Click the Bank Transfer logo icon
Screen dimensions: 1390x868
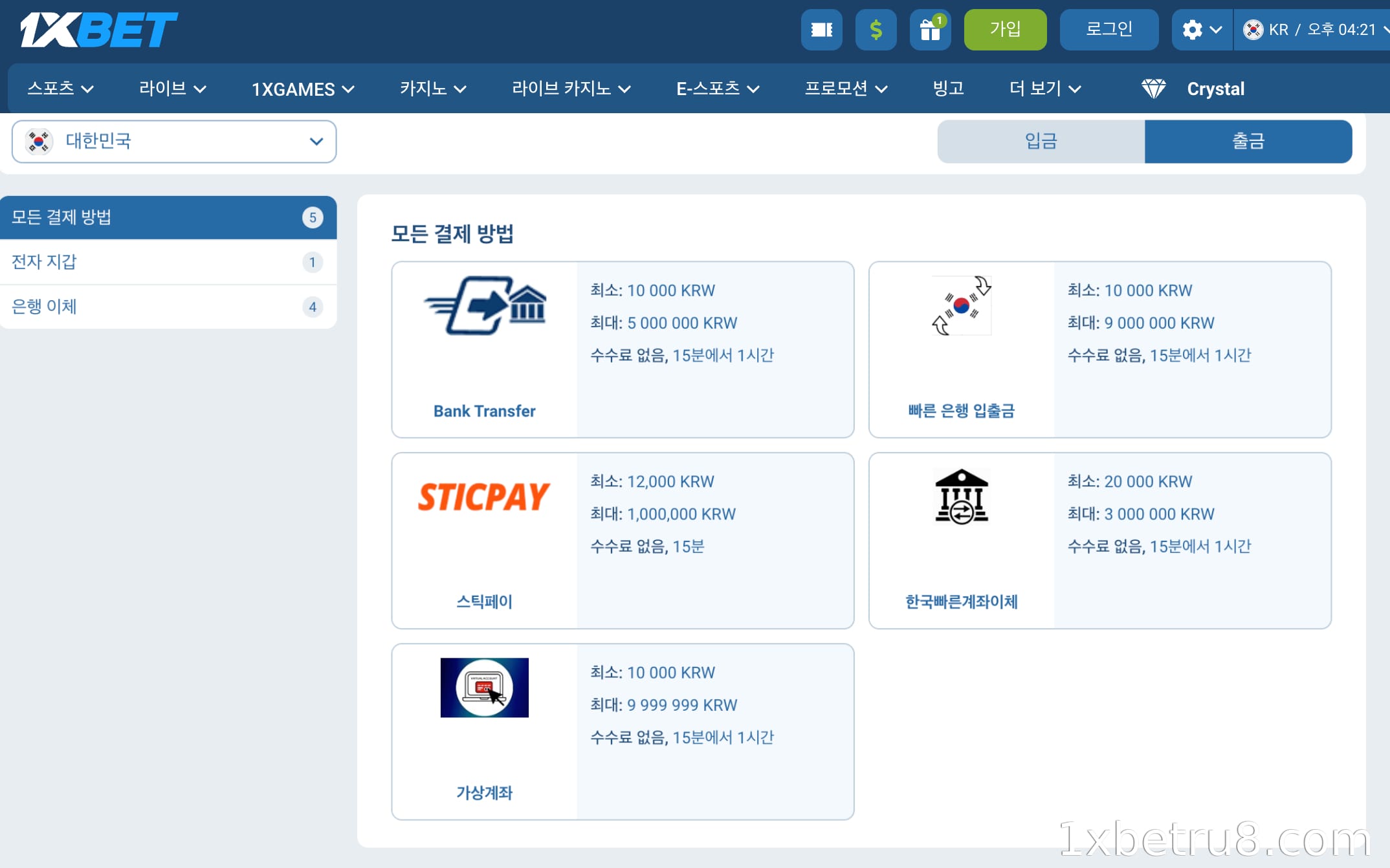click(x=485, y=305)
